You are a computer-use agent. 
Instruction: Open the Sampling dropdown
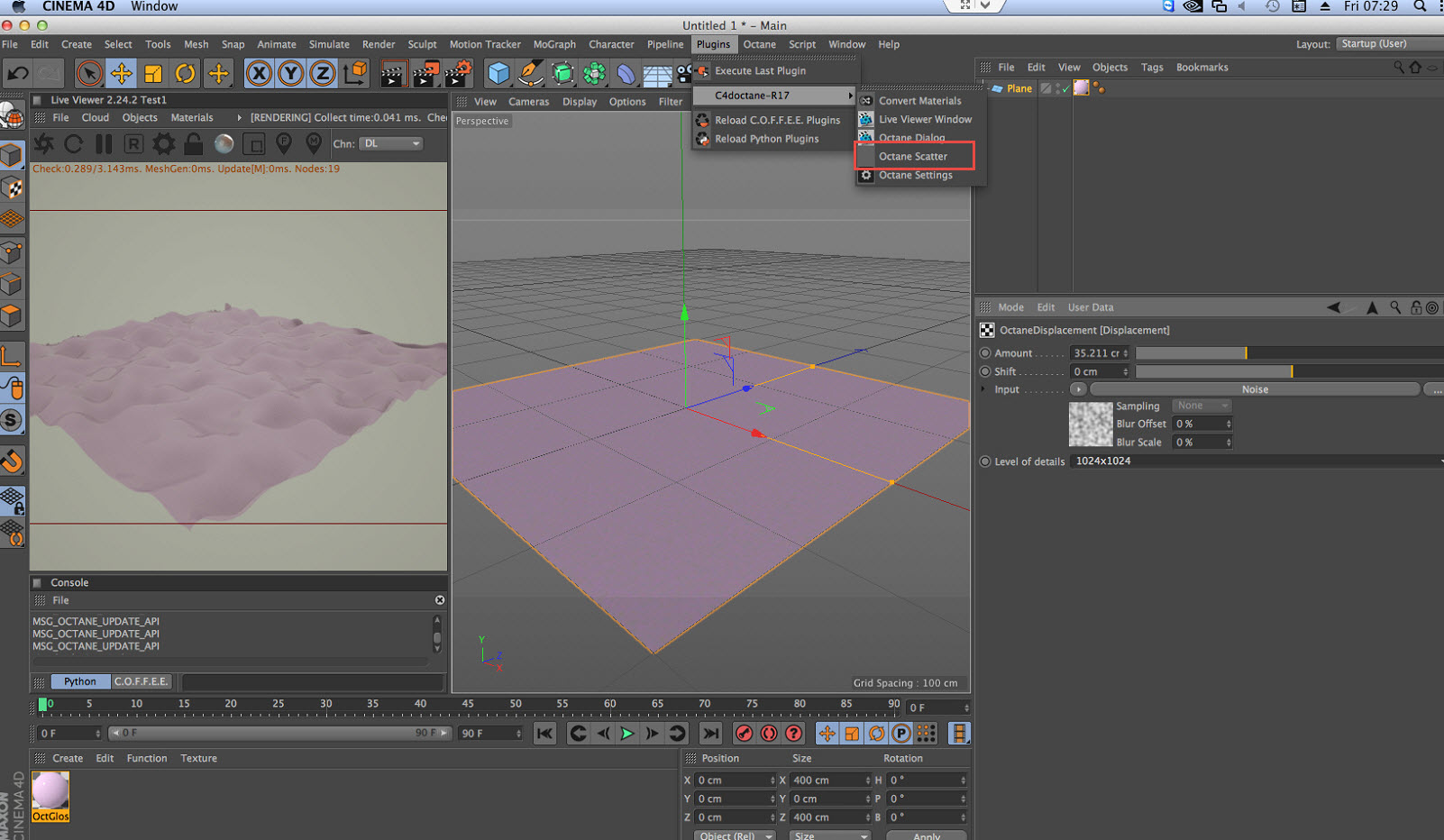pos(1202,406)
